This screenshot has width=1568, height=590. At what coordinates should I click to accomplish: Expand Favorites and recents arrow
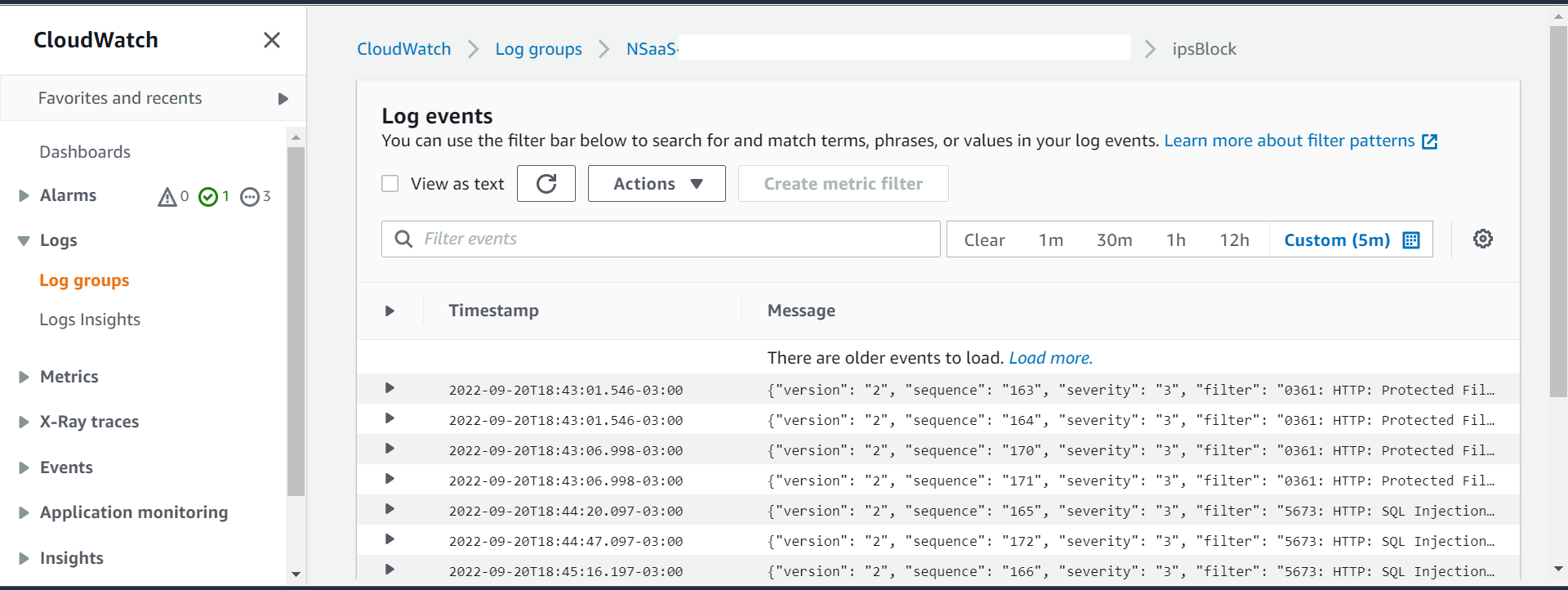tap(283, 99)
